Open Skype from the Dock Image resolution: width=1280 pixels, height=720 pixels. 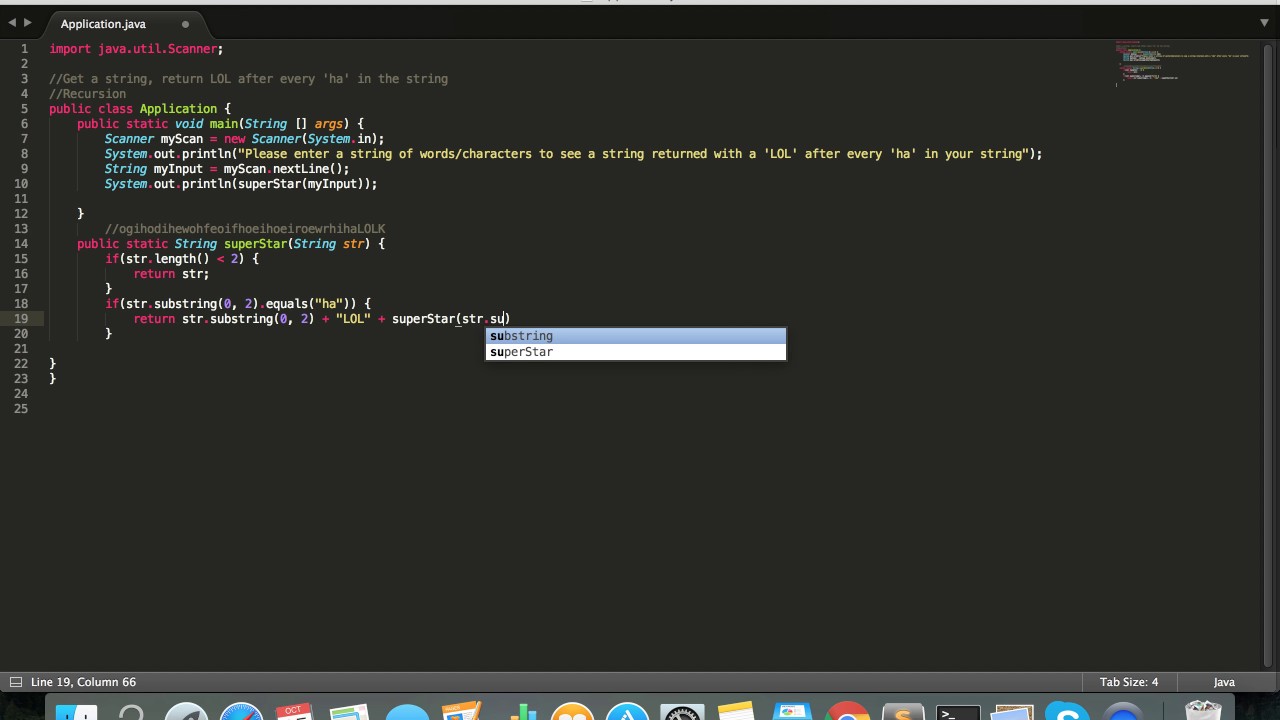[1066, 712]
